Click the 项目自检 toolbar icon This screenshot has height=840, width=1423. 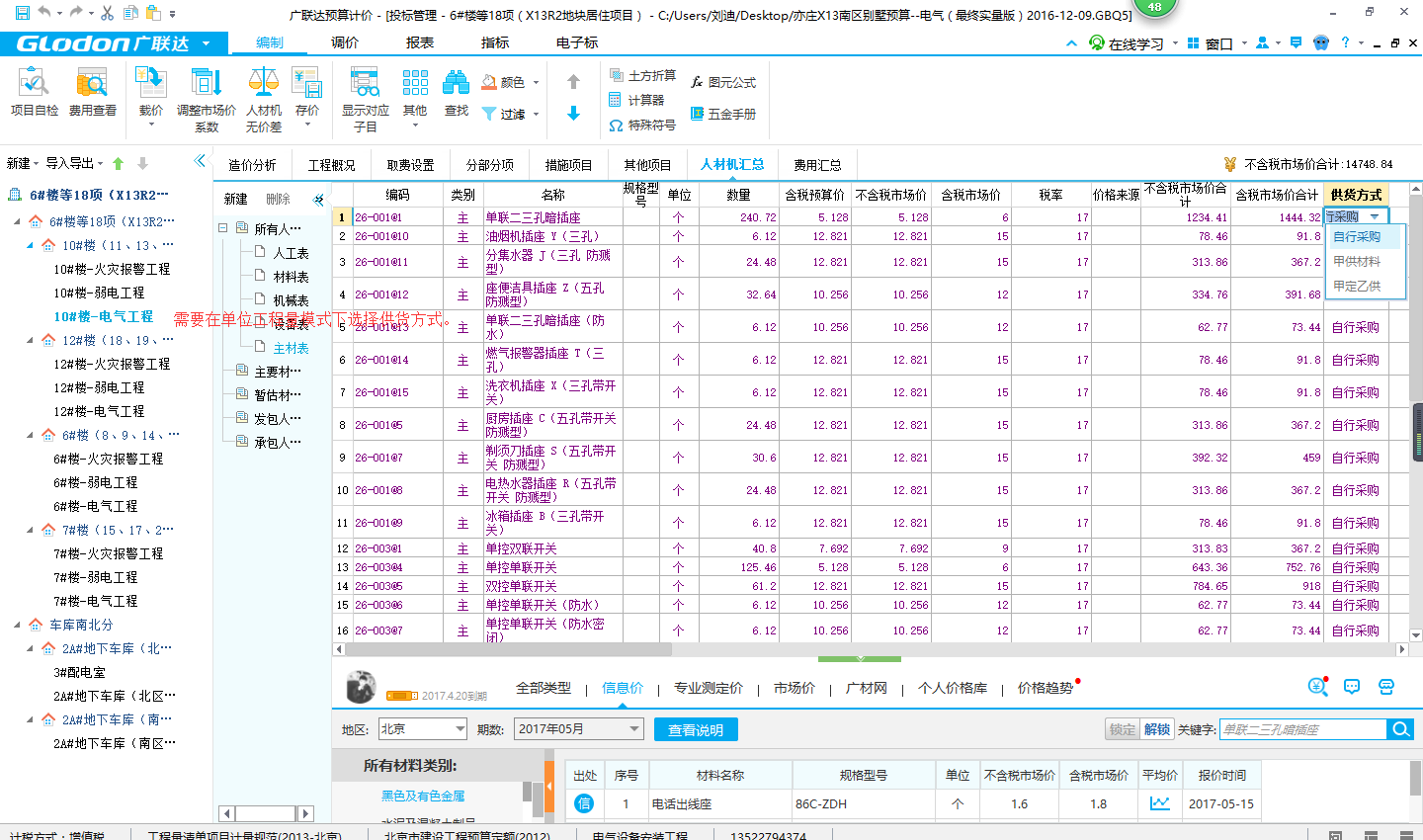click(35, 93)
